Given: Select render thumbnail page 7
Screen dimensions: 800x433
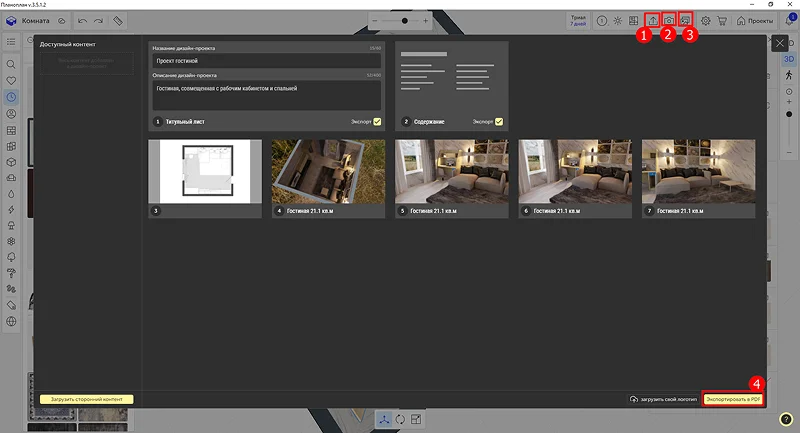Looking at the screenshot, I should (x=698, y=179).
